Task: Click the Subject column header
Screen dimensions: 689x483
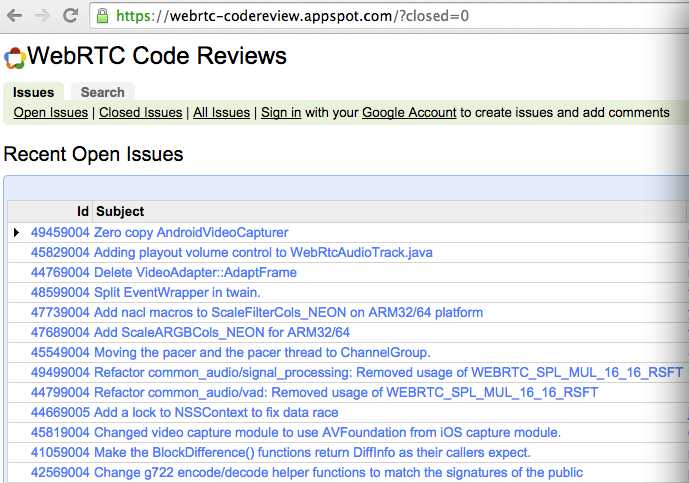Action: point(120,211)
